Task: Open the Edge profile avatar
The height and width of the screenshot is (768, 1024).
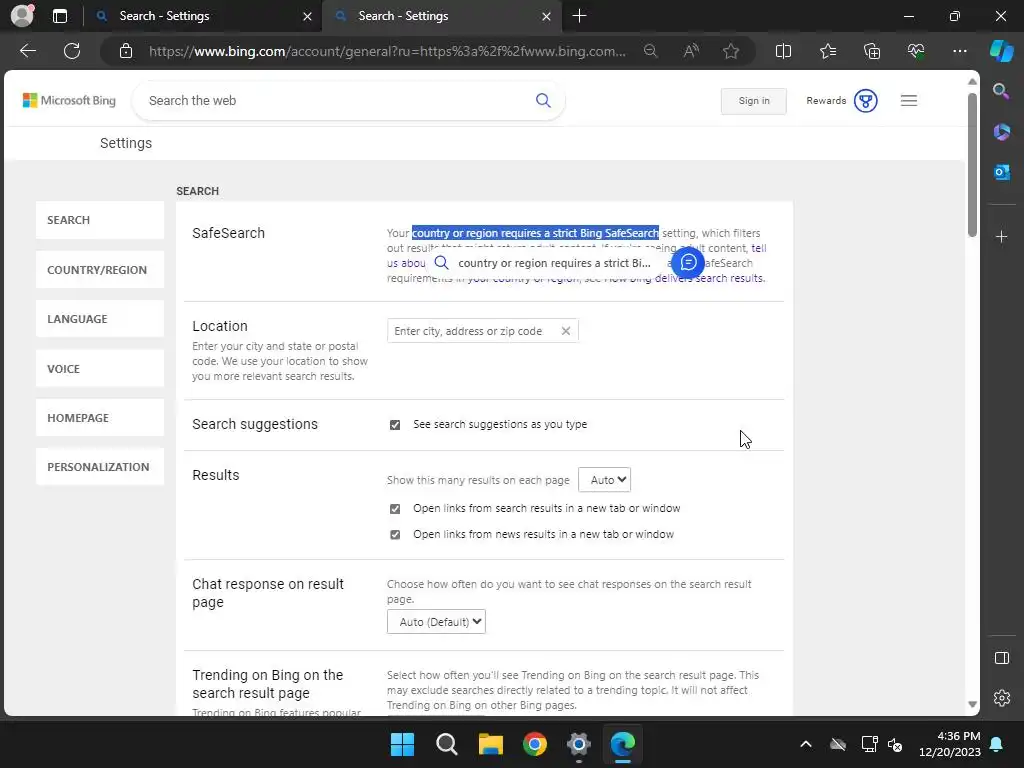Action: pos(22,16)
